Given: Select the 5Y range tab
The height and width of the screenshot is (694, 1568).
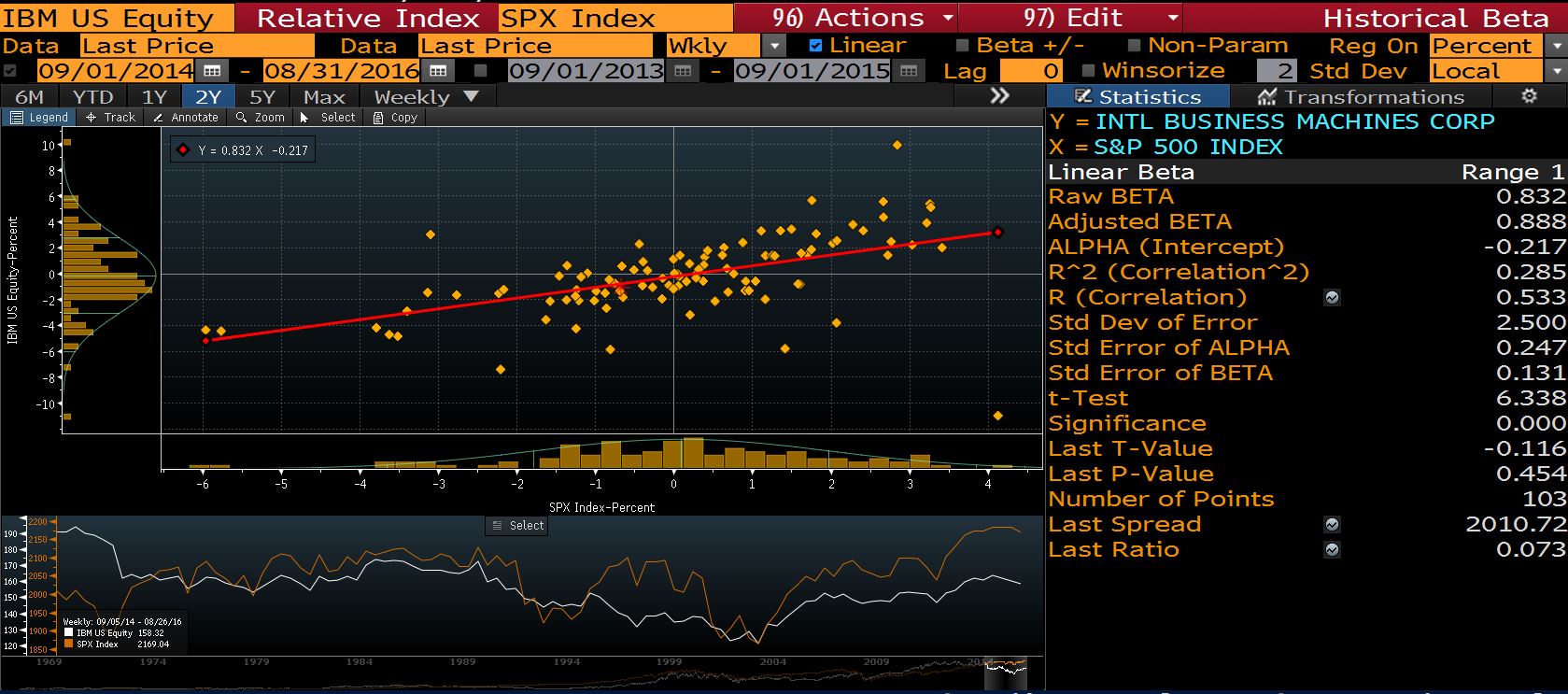Looking at the screenshot, I should [x=262, y=96].
